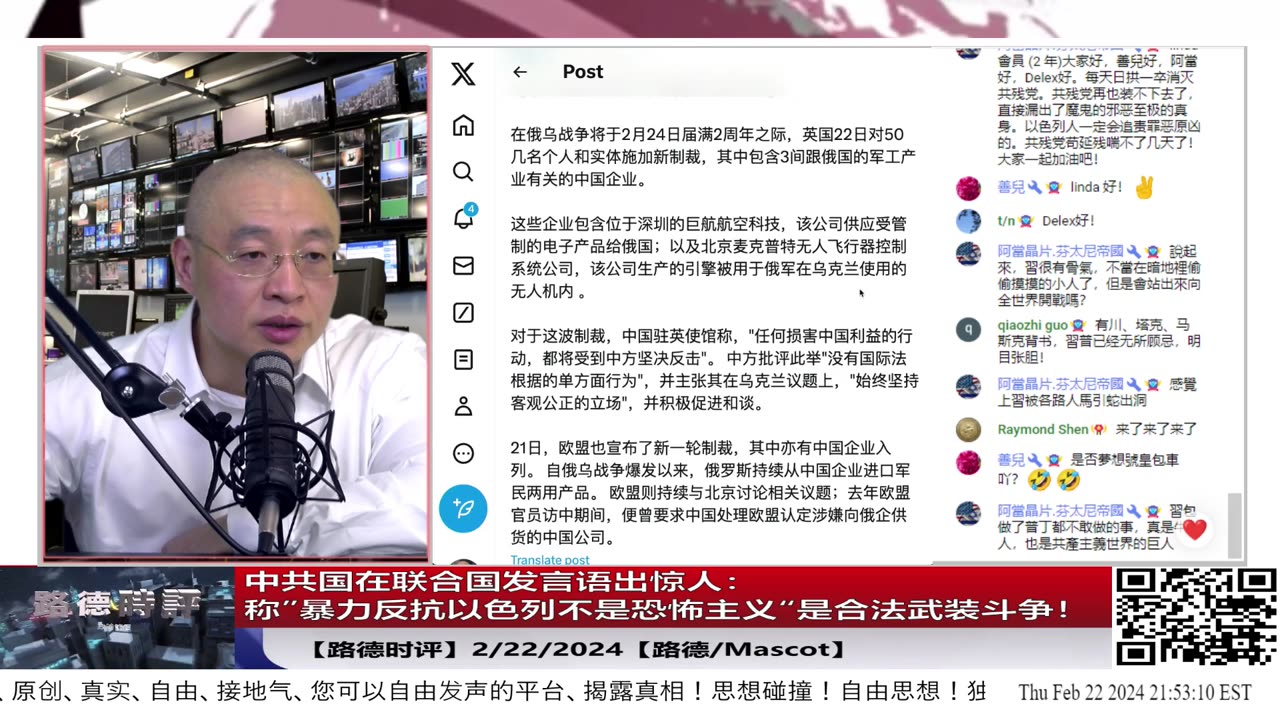
Task: Open the X logo home link
Action: 463,73
